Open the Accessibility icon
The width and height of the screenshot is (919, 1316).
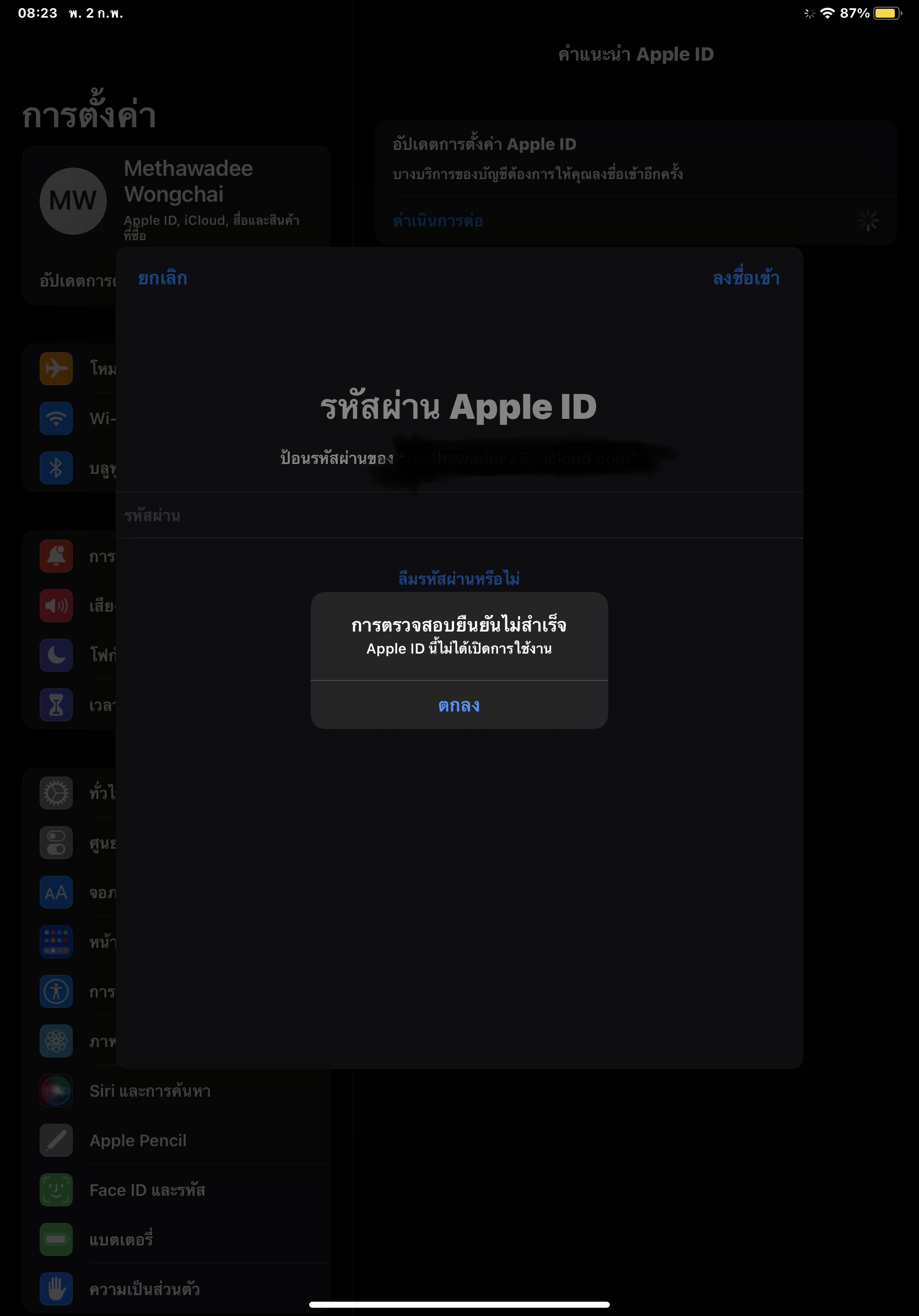(x=56, y=991)
